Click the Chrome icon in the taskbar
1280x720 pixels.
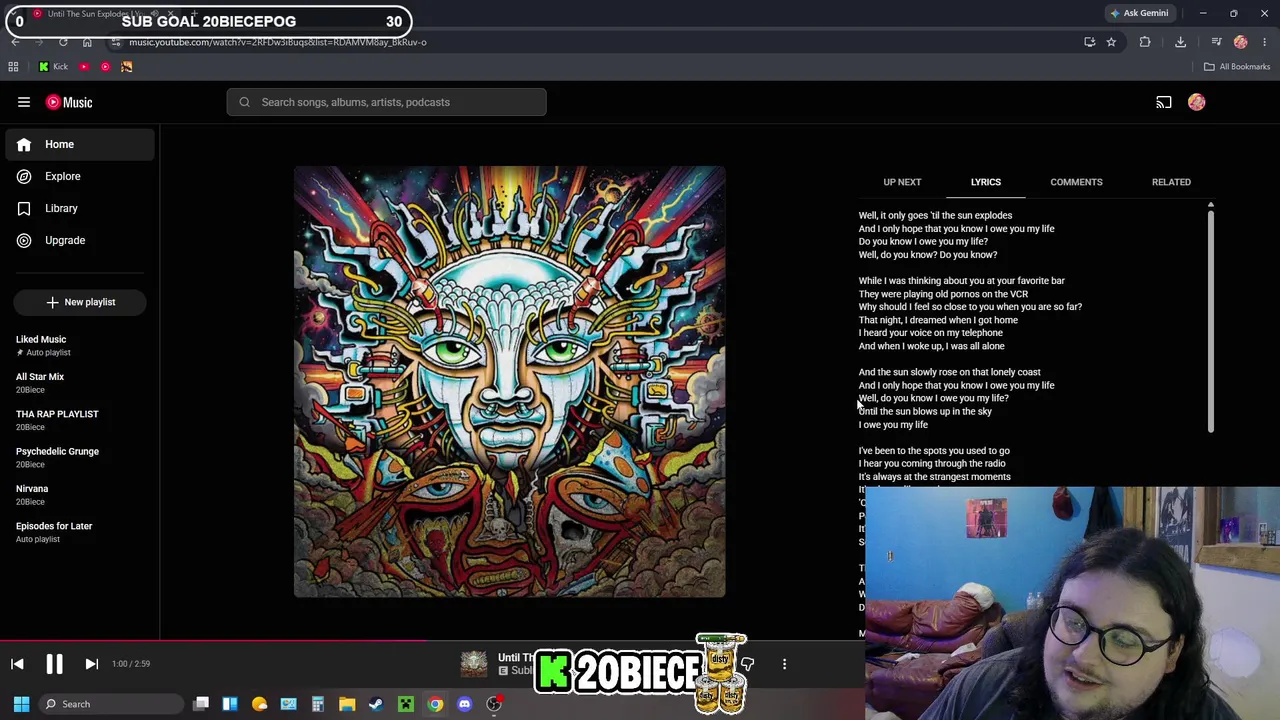(x=435, y=704)
